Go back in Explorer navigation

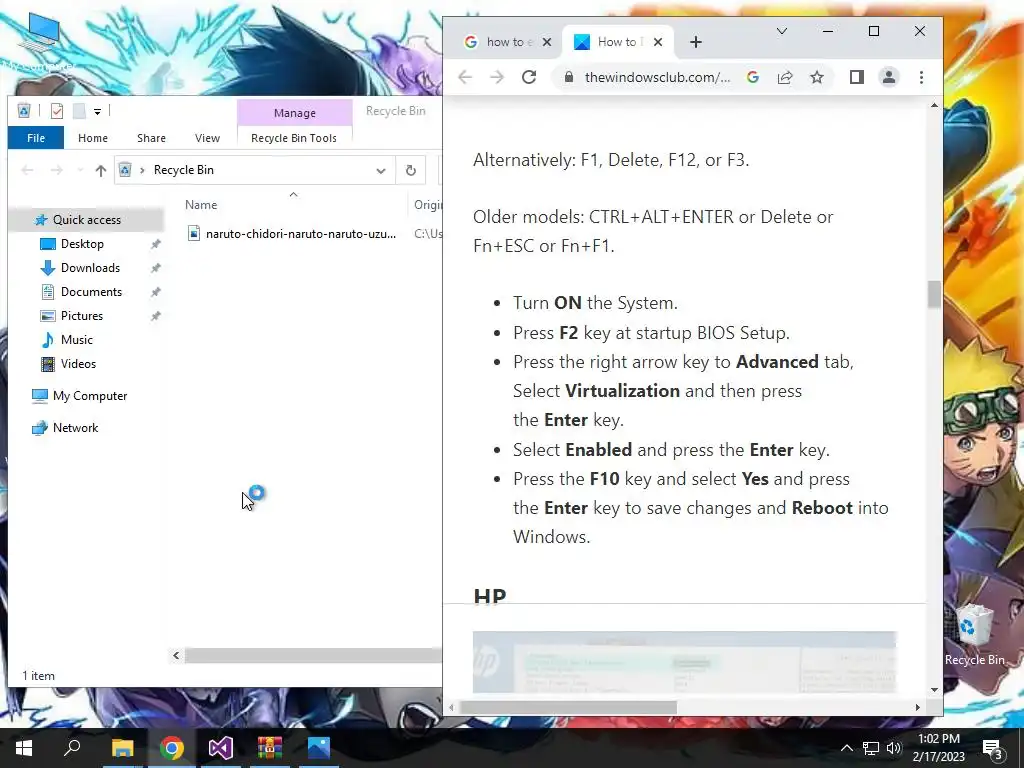click(27, 170)
